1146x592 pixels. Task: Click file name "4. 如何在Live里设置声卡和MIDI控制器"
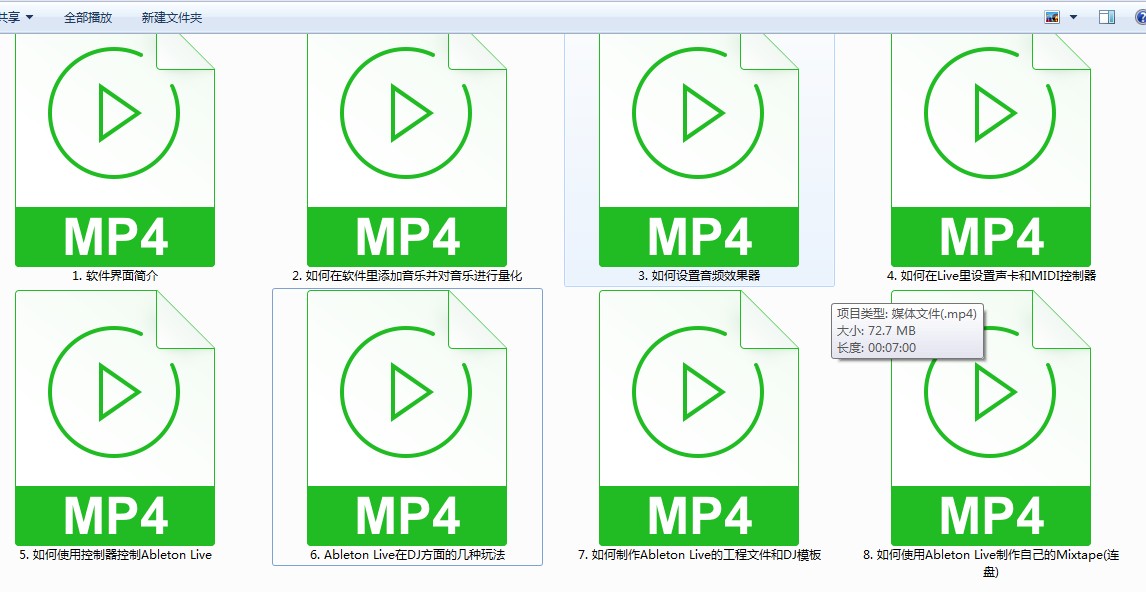pos(991,276)
